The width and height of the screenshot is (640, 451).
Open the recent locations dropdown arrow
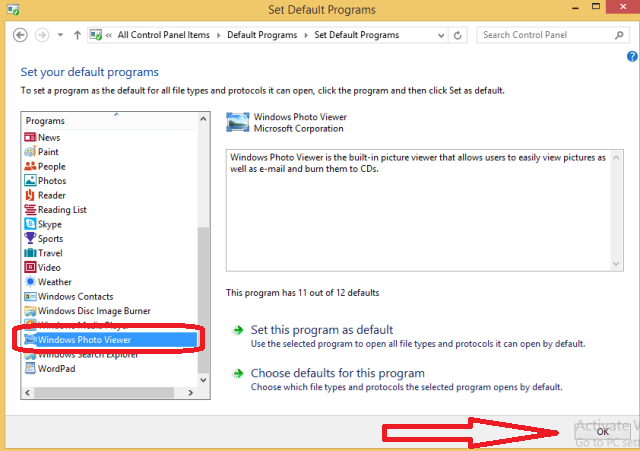pyautogui.click(x=60, y=35)
